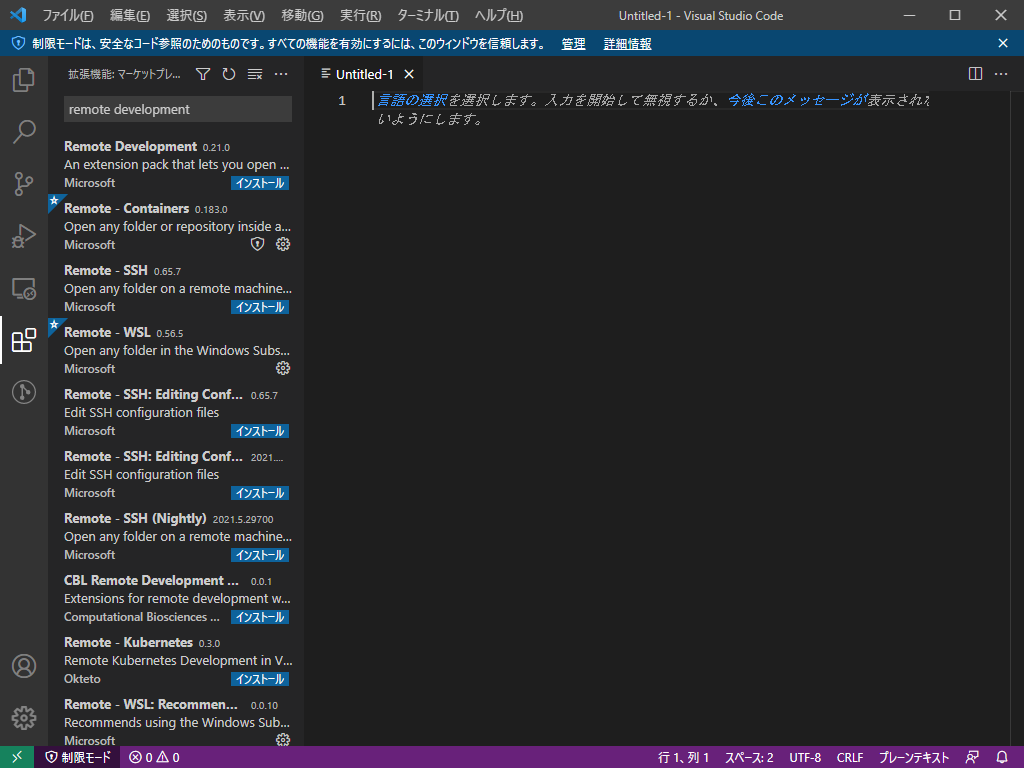The image size is (1024, 768).
Task: Click the restricted shield on Remote - Containers
Action: [258, 244]
